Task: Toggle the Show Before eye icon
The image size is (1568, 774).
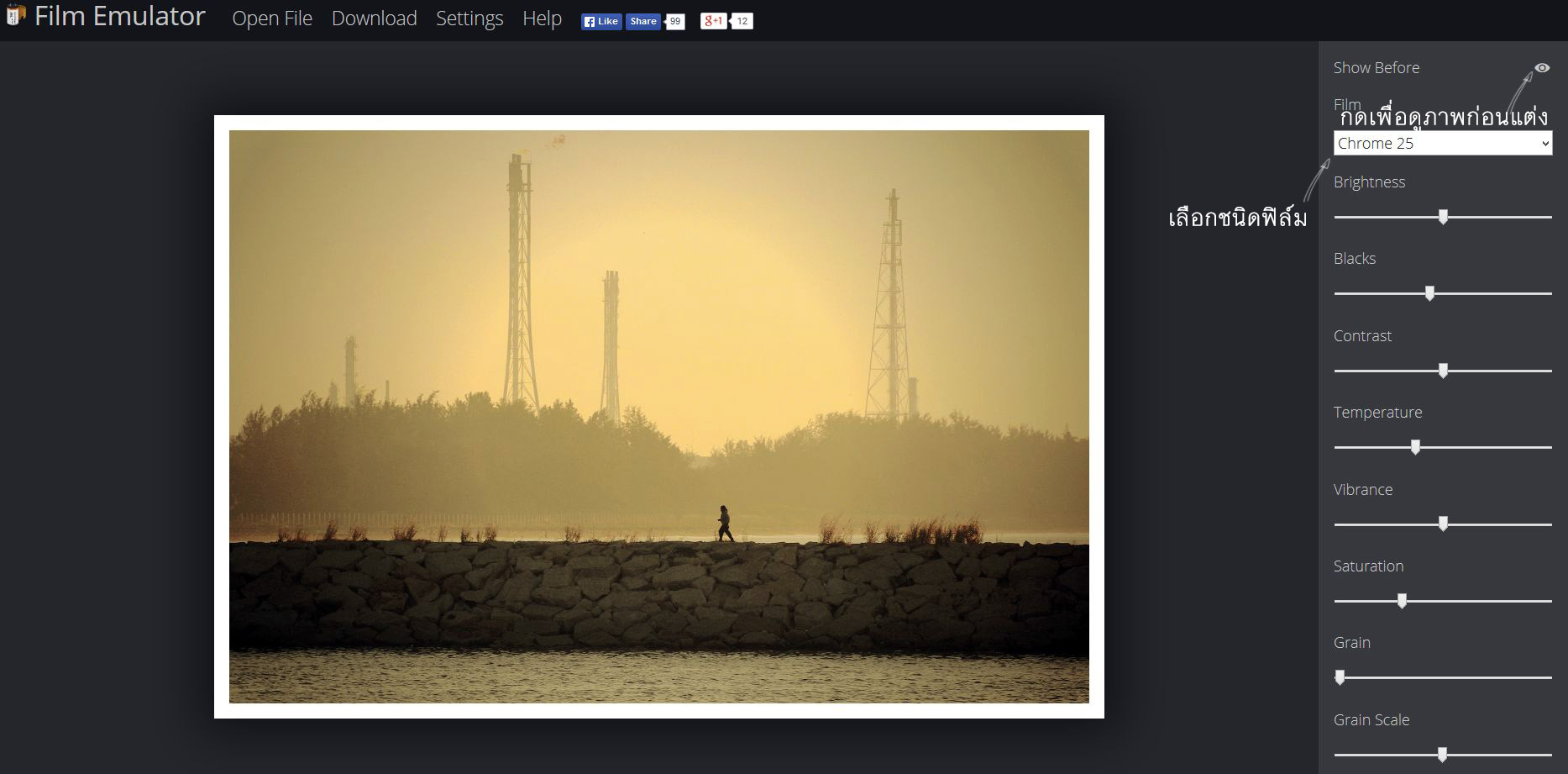Action: pos(1542,67)
